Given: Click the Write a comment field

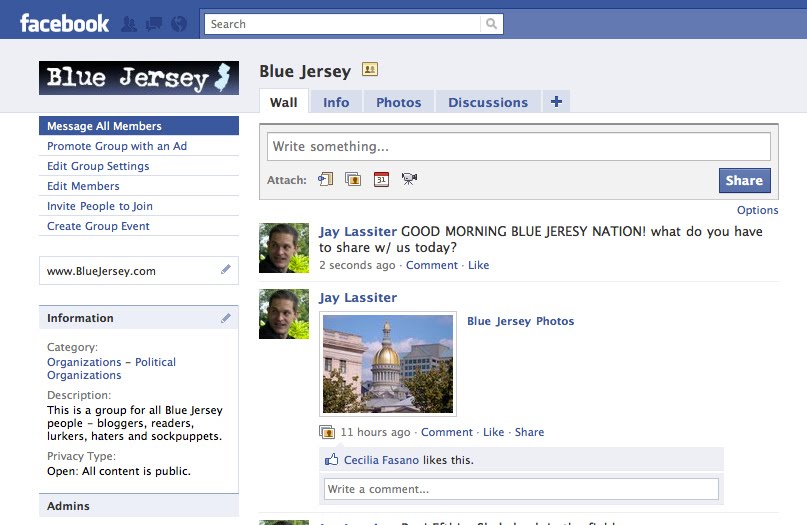Looking at the screenshot, I should (x=521, y=489).
